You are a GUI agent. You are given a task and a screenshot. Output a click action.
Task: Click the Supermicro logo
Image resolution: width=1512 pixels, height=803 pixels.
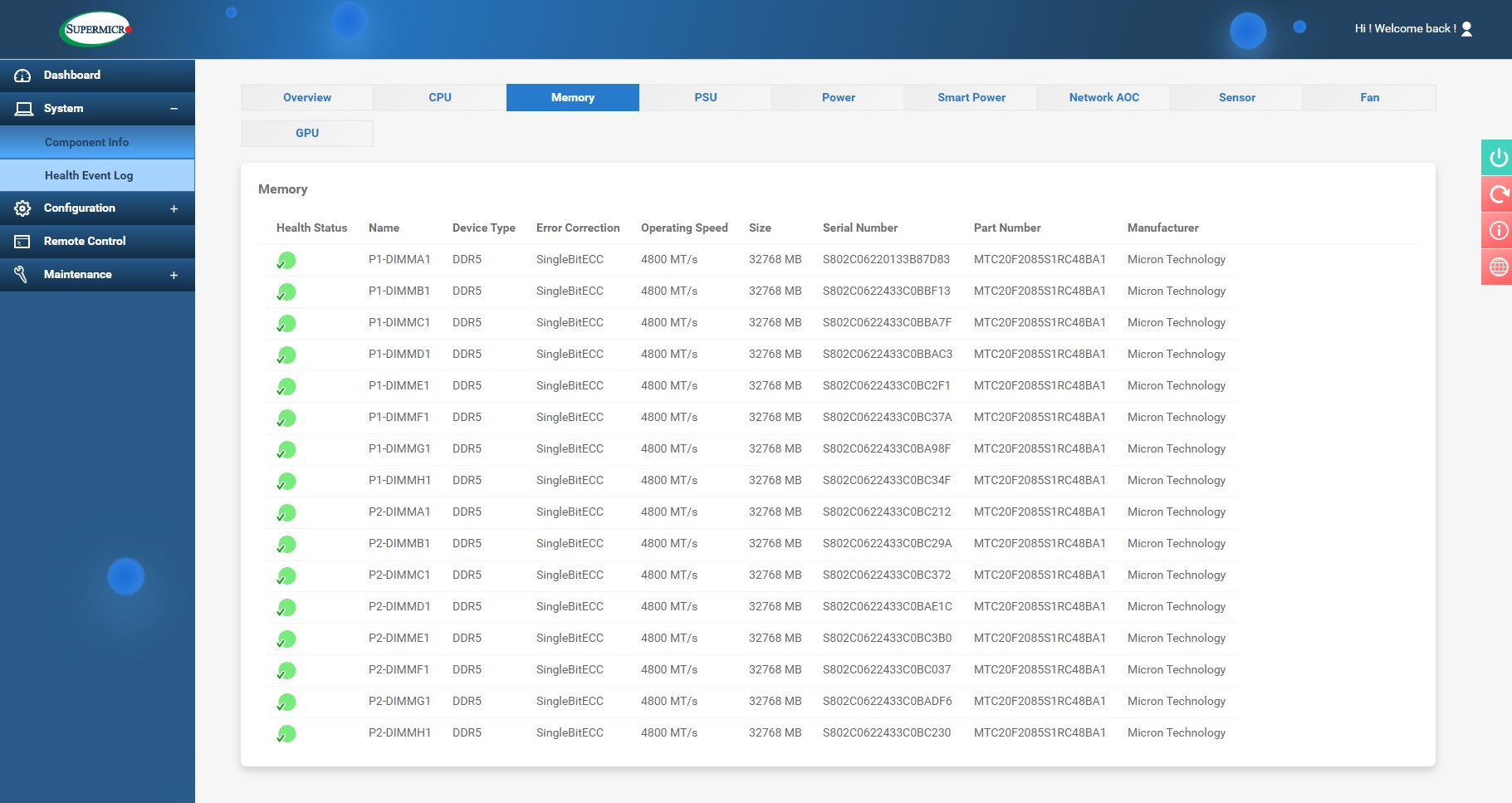tap(96, 29)
